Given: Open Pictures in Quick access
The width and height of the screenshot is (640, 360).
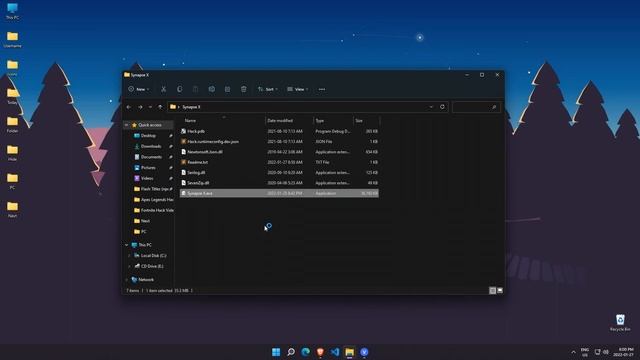Looking at the screenshot, I should (148, 167).
